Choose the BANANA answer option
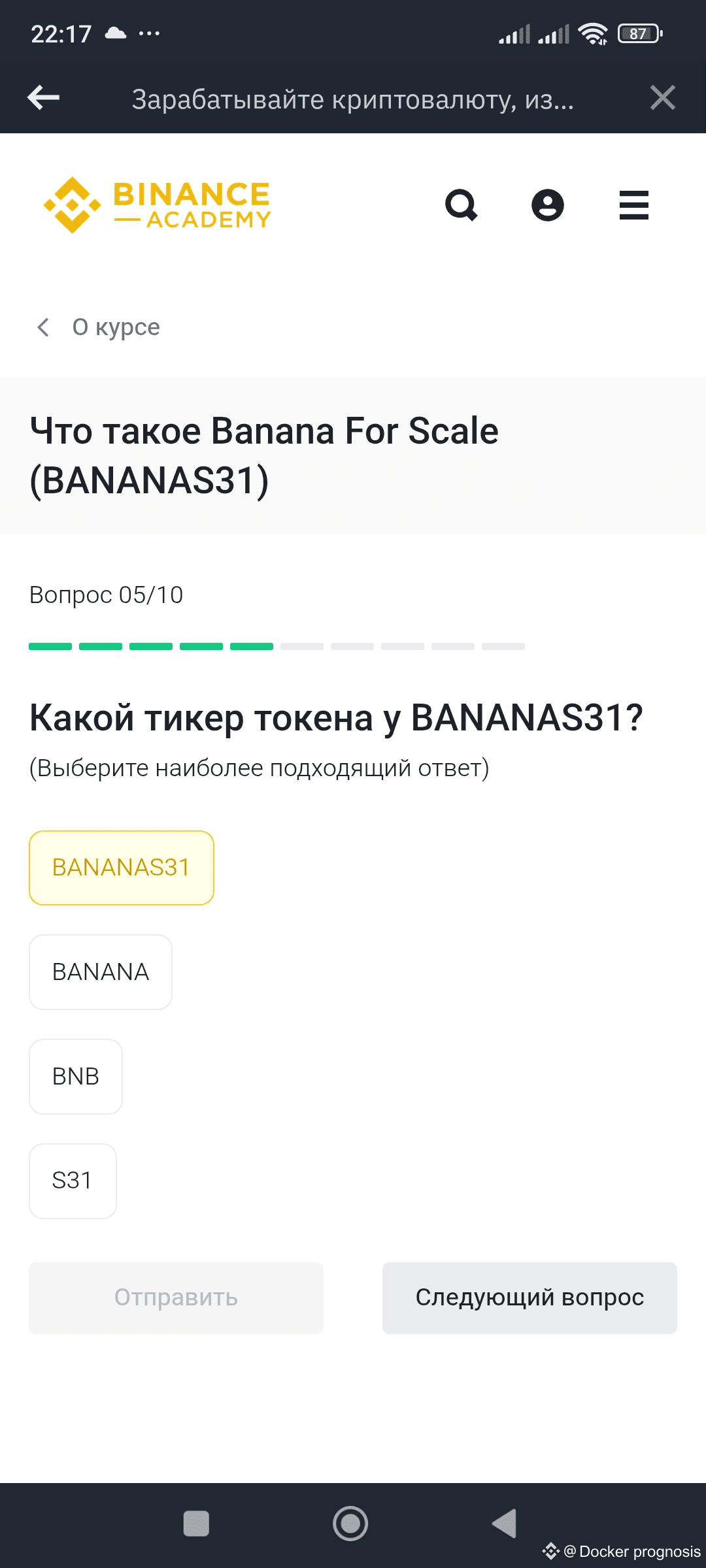Viewport: 706px width, 1568px height. pyautogui.click(x=101, y=972)
